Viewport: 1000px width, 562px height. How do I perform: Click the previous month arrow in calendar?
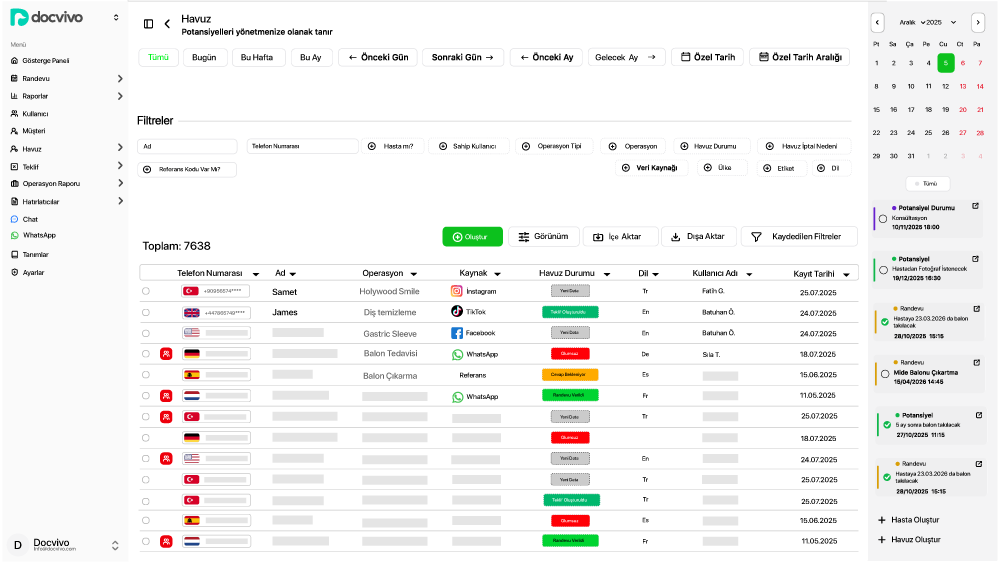coord(877,22)
